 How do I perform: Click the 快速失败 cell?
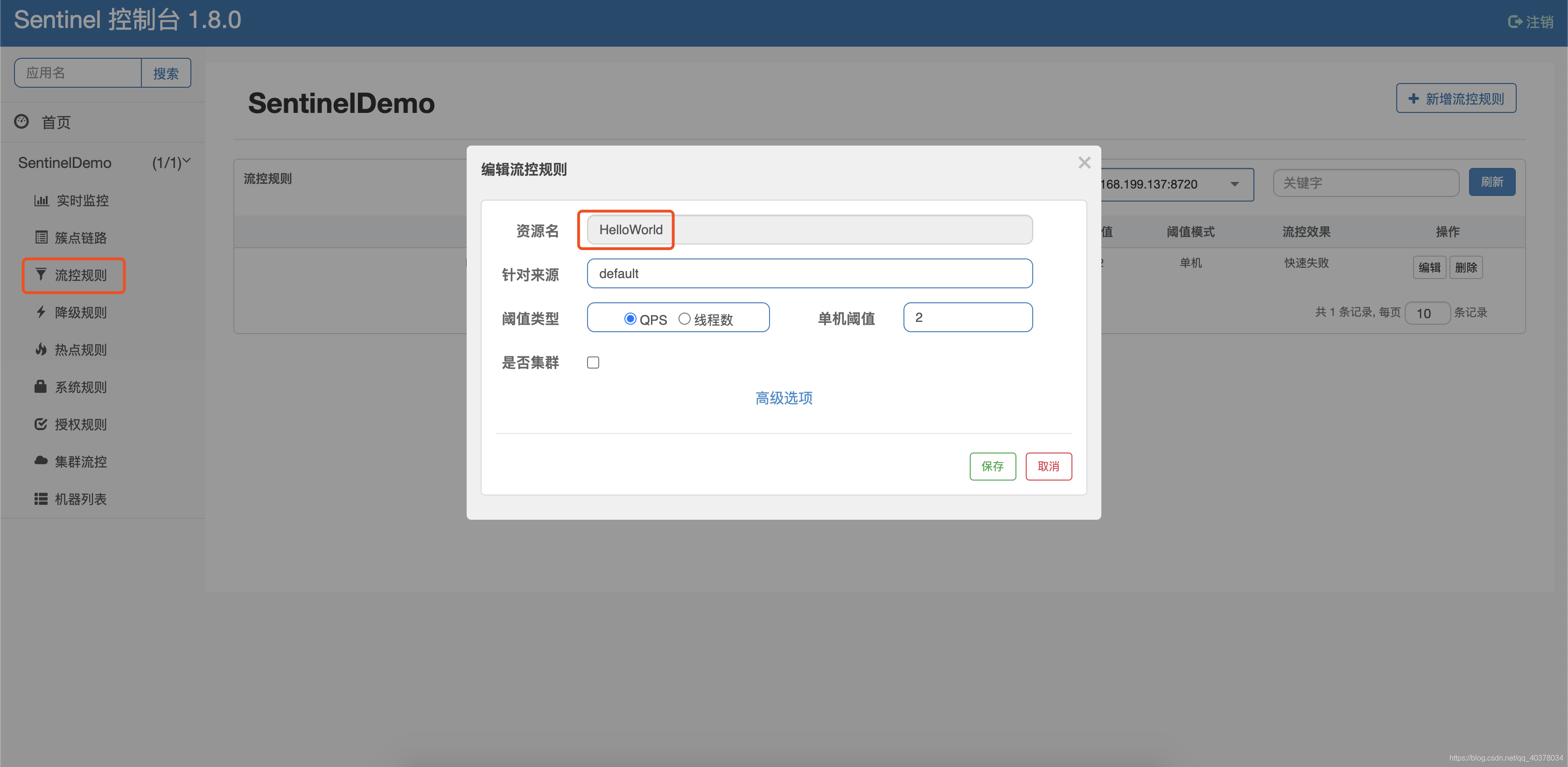point(1306,262)
